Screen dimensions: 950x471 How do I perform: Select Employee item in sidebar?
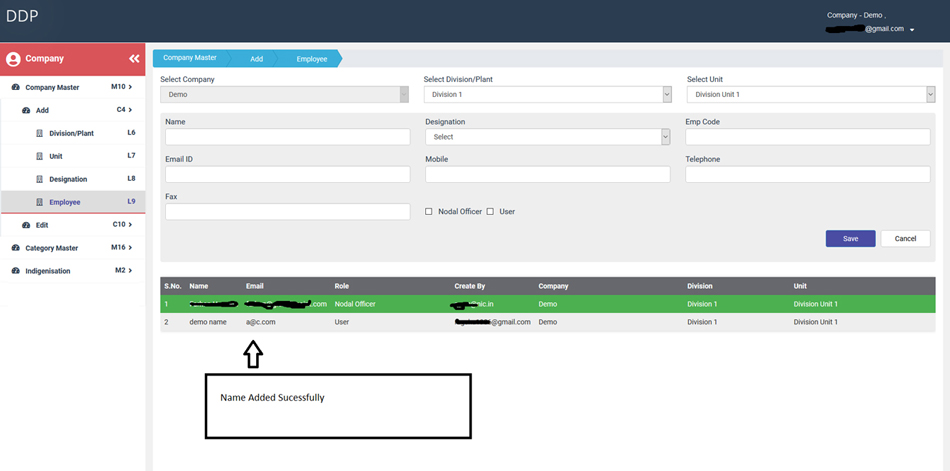(65, 202)
